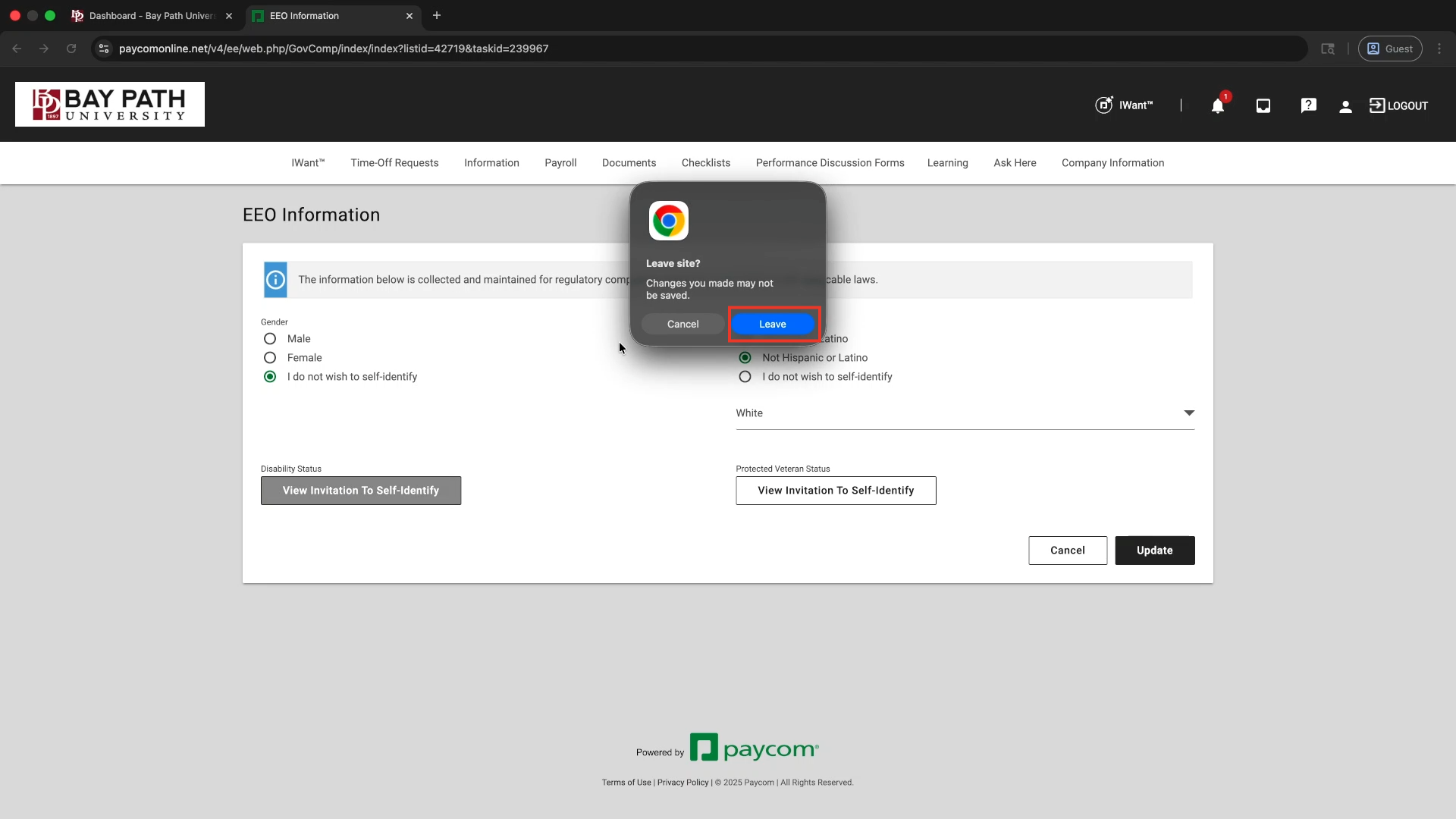This screenshot has height=819, width=1456.
Task: Reload the page with refresh icon
Action: [x=71, y=49]
